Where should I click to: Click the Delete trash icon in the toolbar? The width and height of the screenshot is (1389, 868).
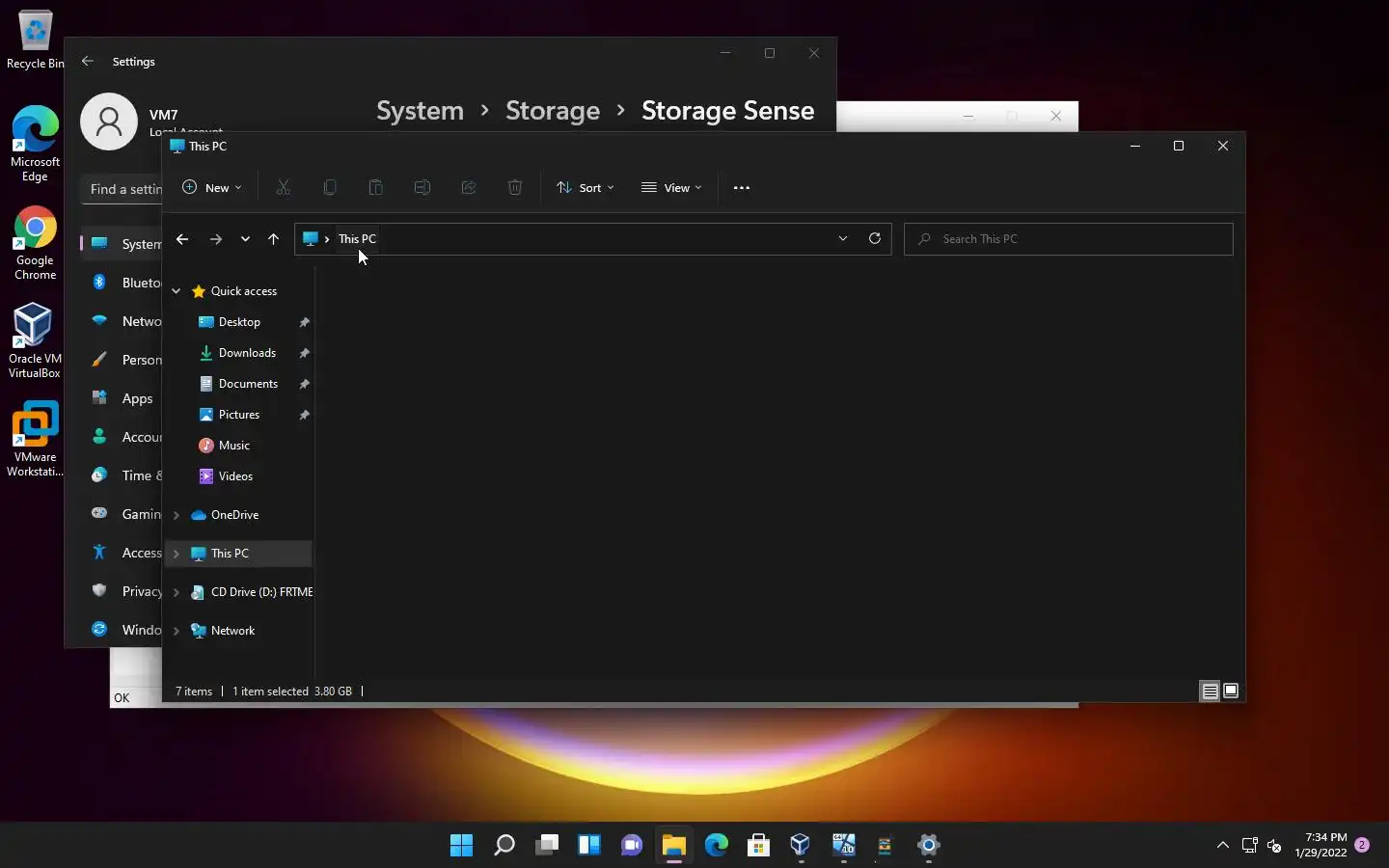tap(515, 188)
